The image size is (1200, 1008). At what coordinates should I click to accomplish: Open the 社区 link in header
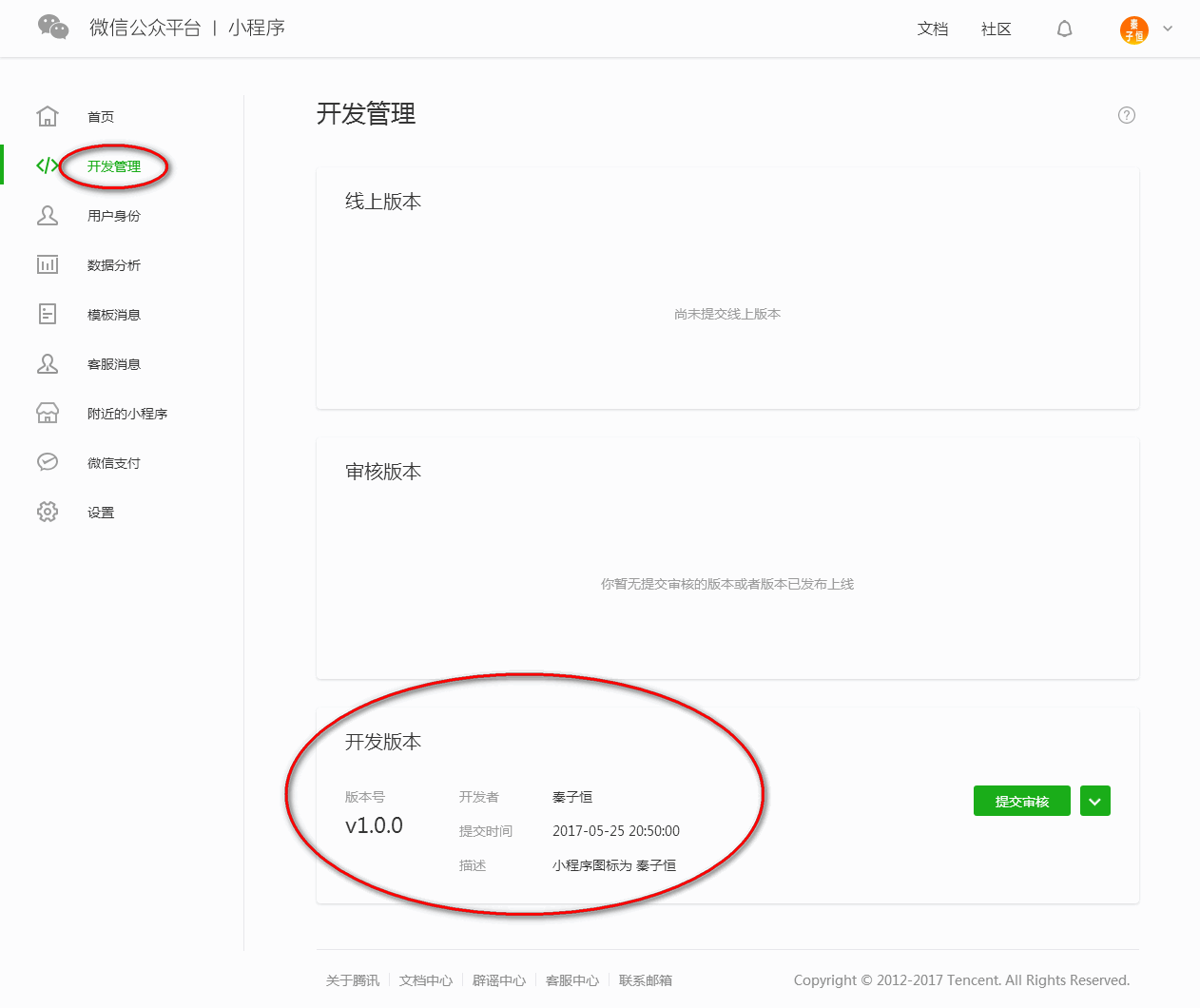click(x=997, y=29)
